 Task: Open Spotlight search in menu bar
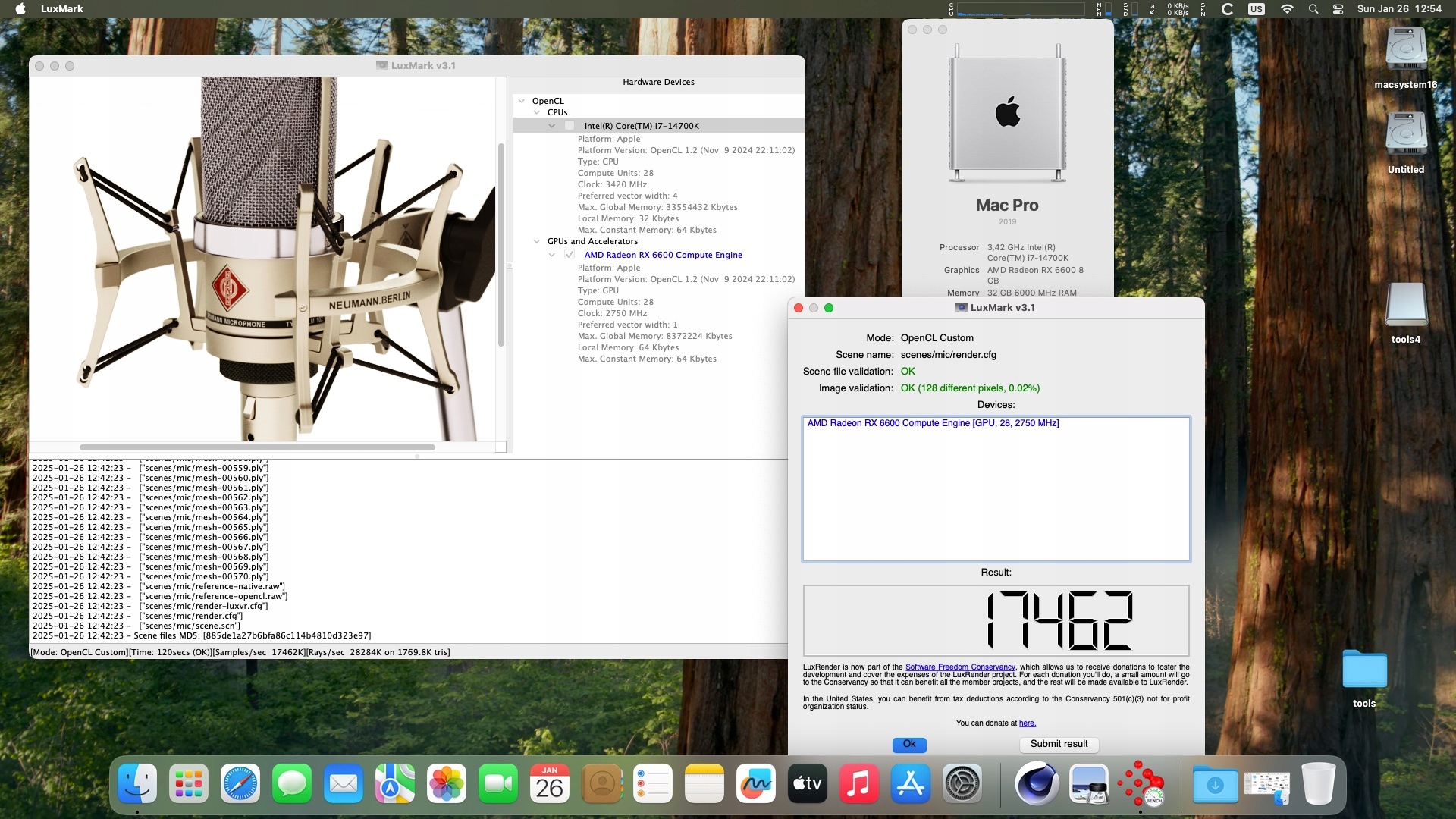tap(1313, 9)
